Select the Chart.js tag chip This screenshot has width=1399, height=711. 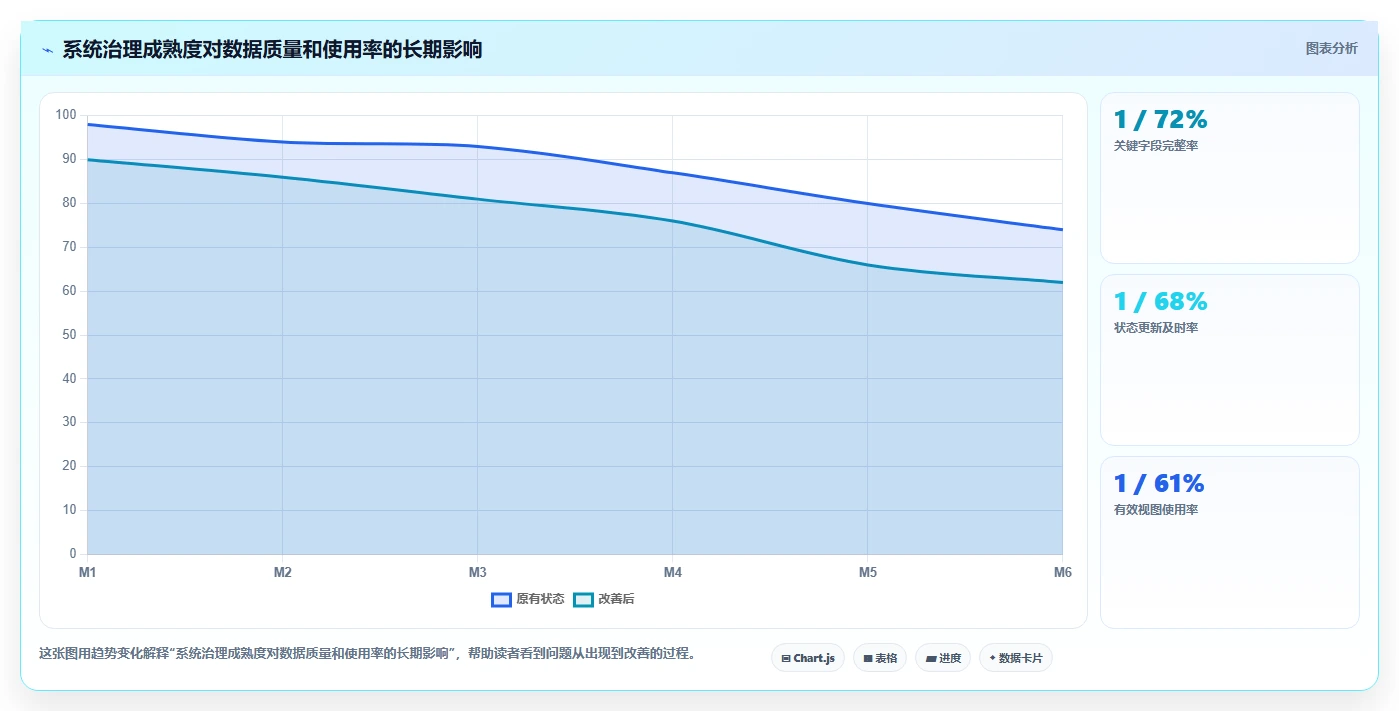click(x=808, y=658)
